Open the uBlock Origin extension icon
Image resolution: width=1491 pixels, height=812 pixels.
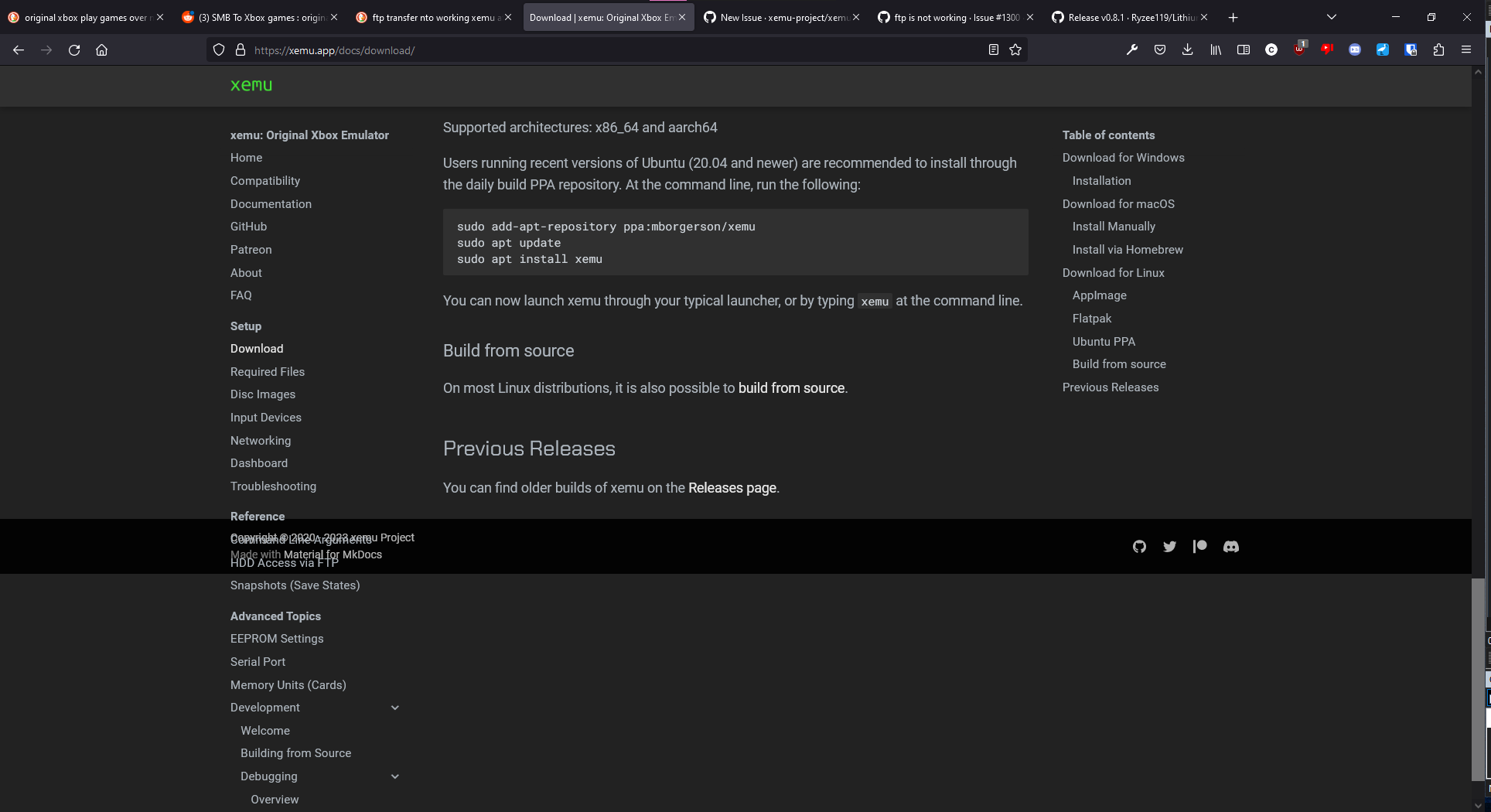pyautogui.click(x=1299, y=49)
